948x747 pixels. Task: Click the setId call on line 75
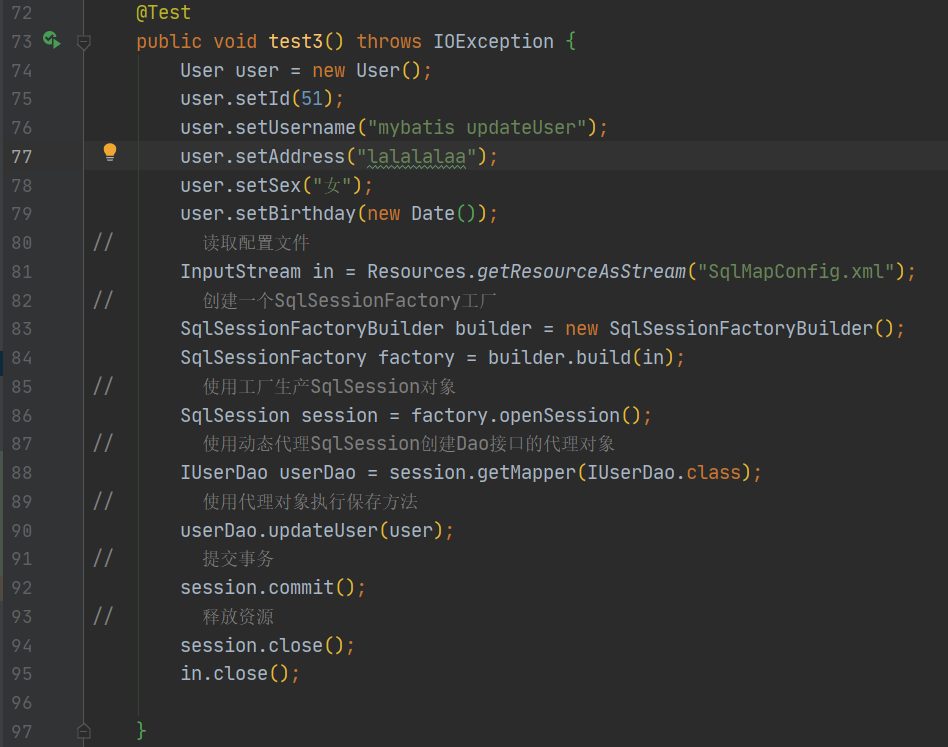(262, 99)
